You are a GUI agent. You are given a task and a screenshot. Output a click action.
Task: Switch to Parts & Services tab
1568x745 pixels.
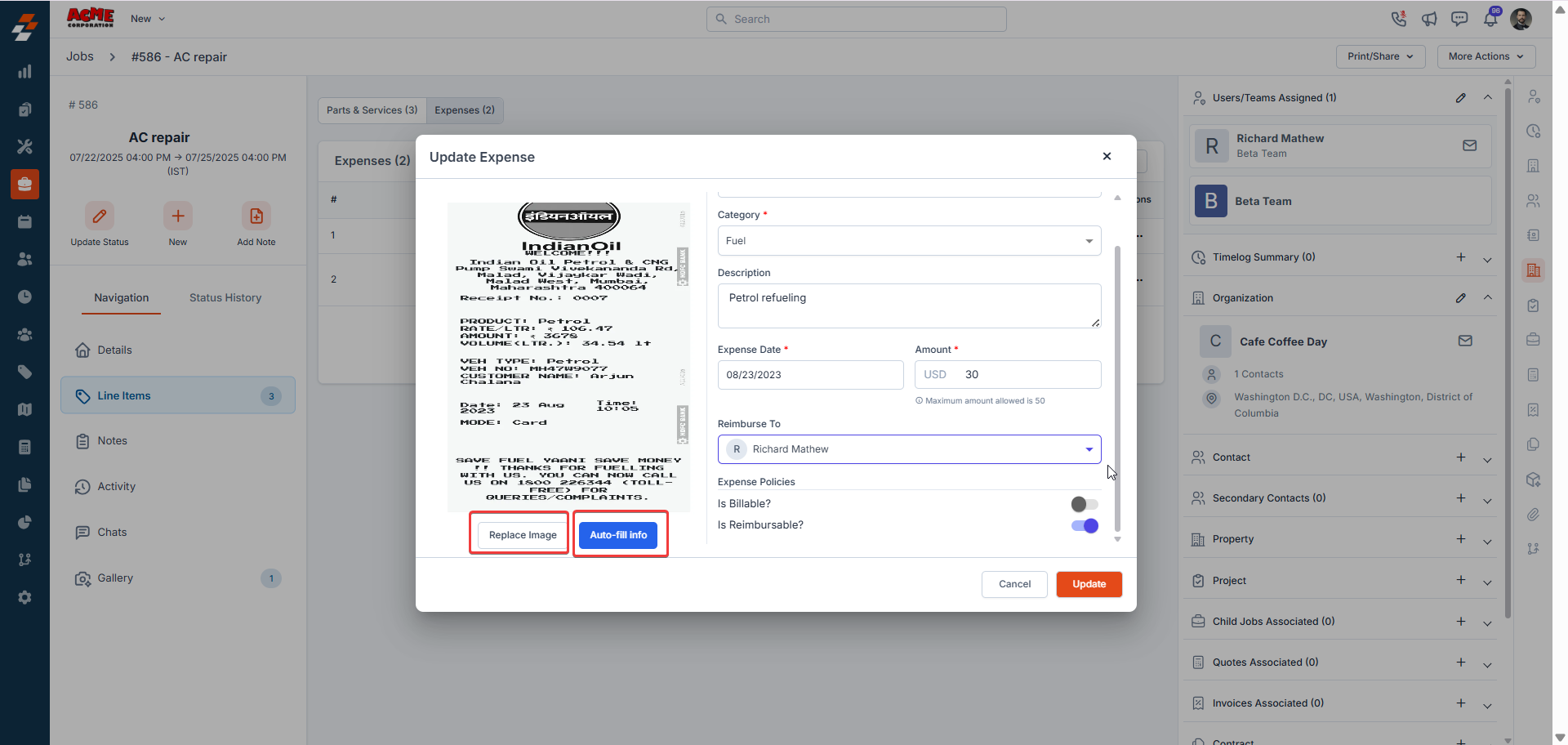point(372,110)
